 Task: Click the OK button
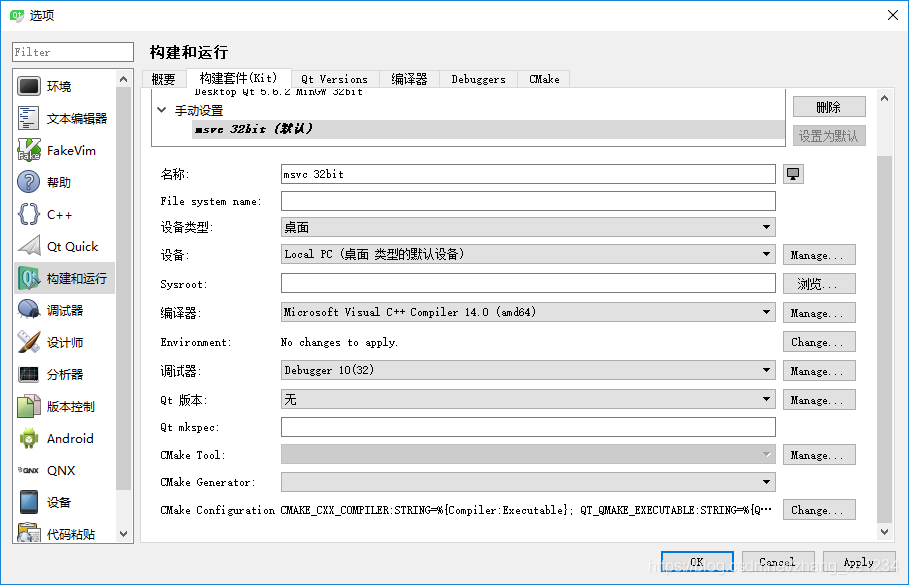(697, 562)
